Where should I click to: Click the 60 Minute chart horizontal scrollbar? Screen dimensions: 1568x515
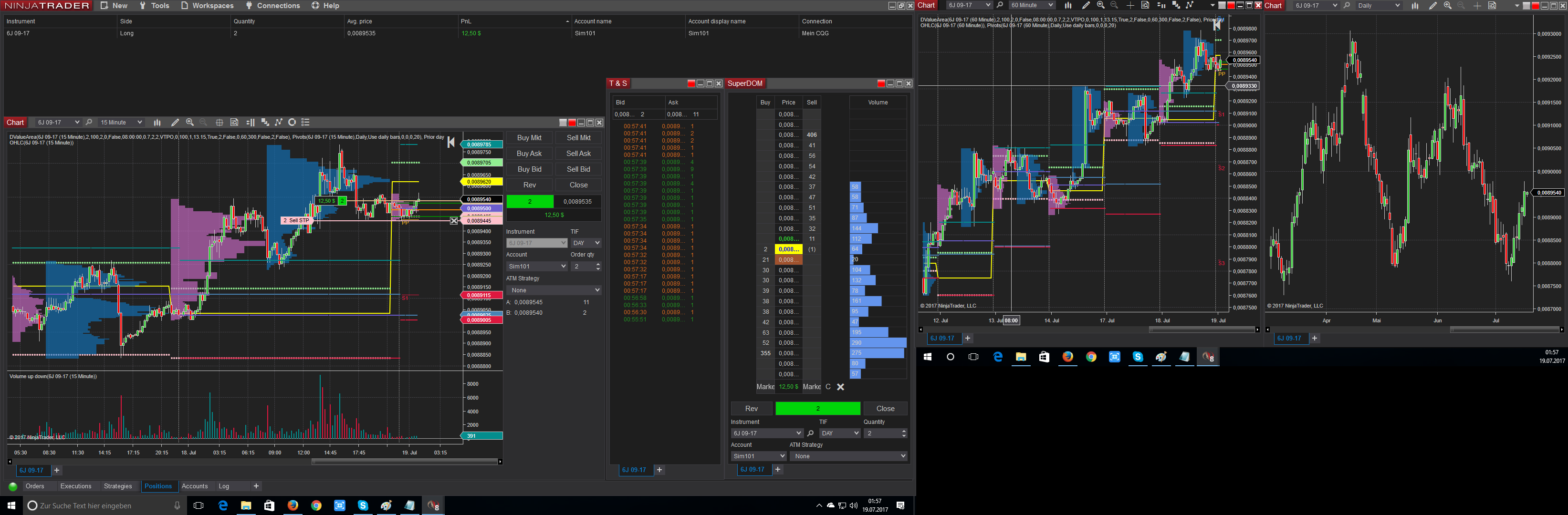(x=1201, y=330)
